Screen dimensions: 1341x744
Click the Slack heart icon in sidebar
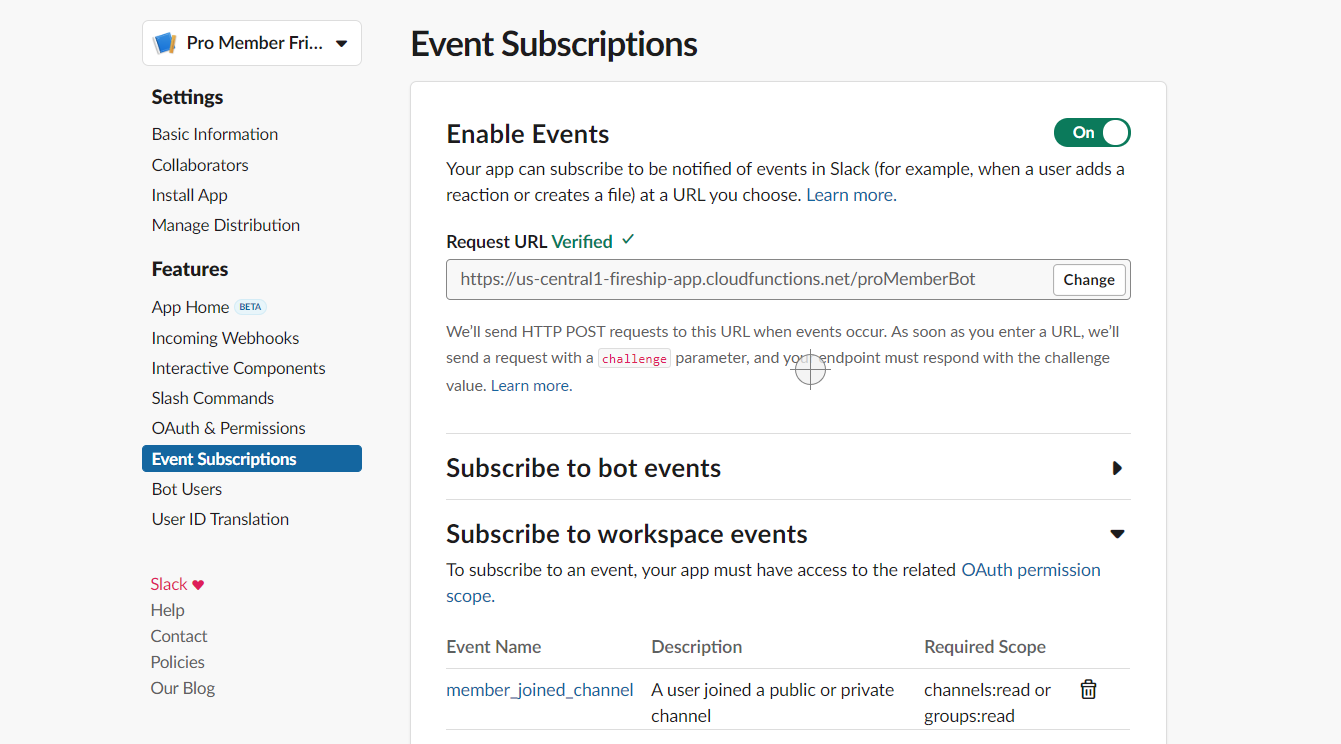point(197,583)
